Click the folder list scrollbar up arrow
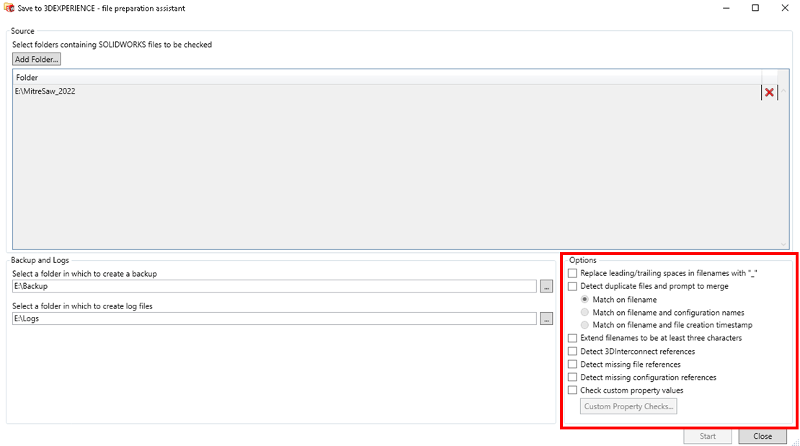This screenshot has height=446, width=800. [x=784, y=91]
